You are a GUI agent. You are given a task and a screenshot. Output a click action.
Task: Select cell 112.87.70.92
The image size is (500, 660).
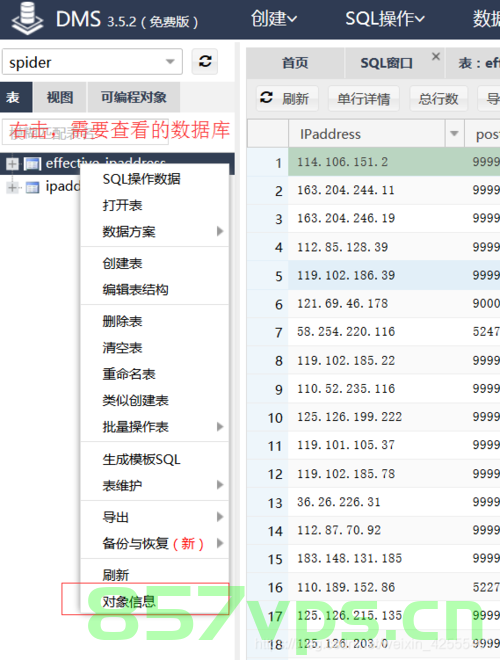click(376, 530)
